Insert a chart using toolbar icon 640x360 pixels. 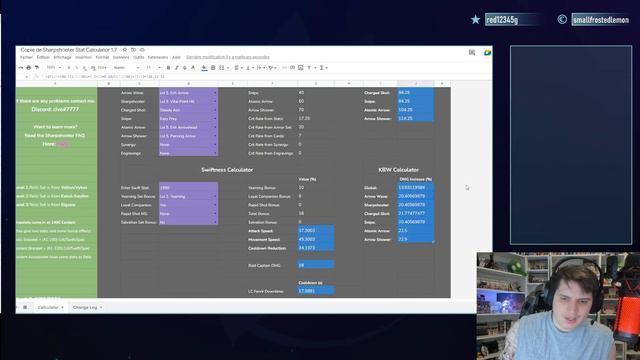click(301, 68)
